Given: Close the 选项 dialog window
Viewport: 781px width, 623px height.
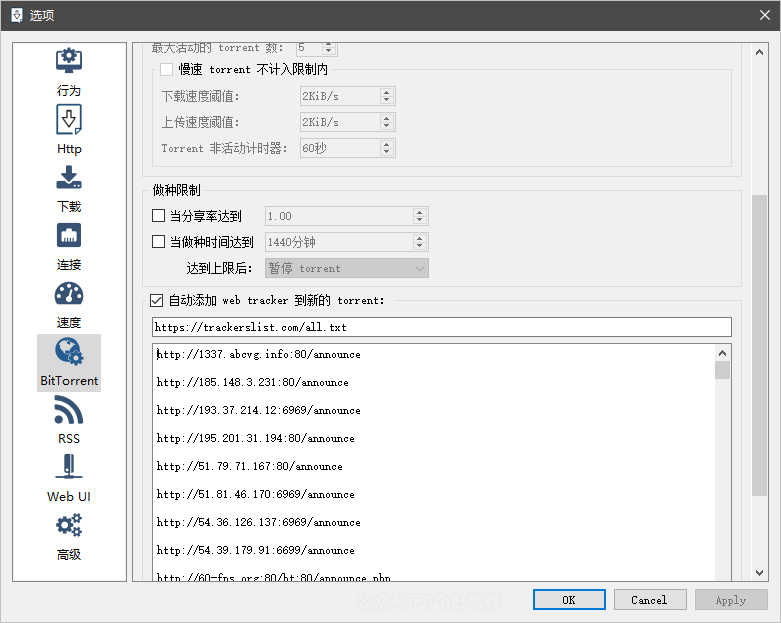Looking at the screenshot, I should tap(765, 15).
